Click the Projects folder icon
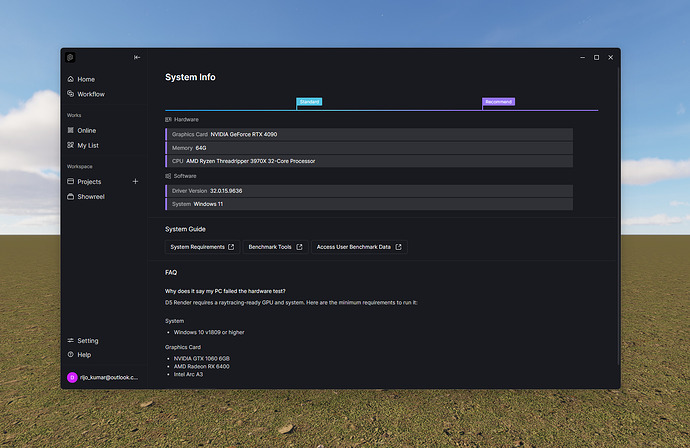The height and width of the screenshot is (448, 690). [x=70, y=181]
